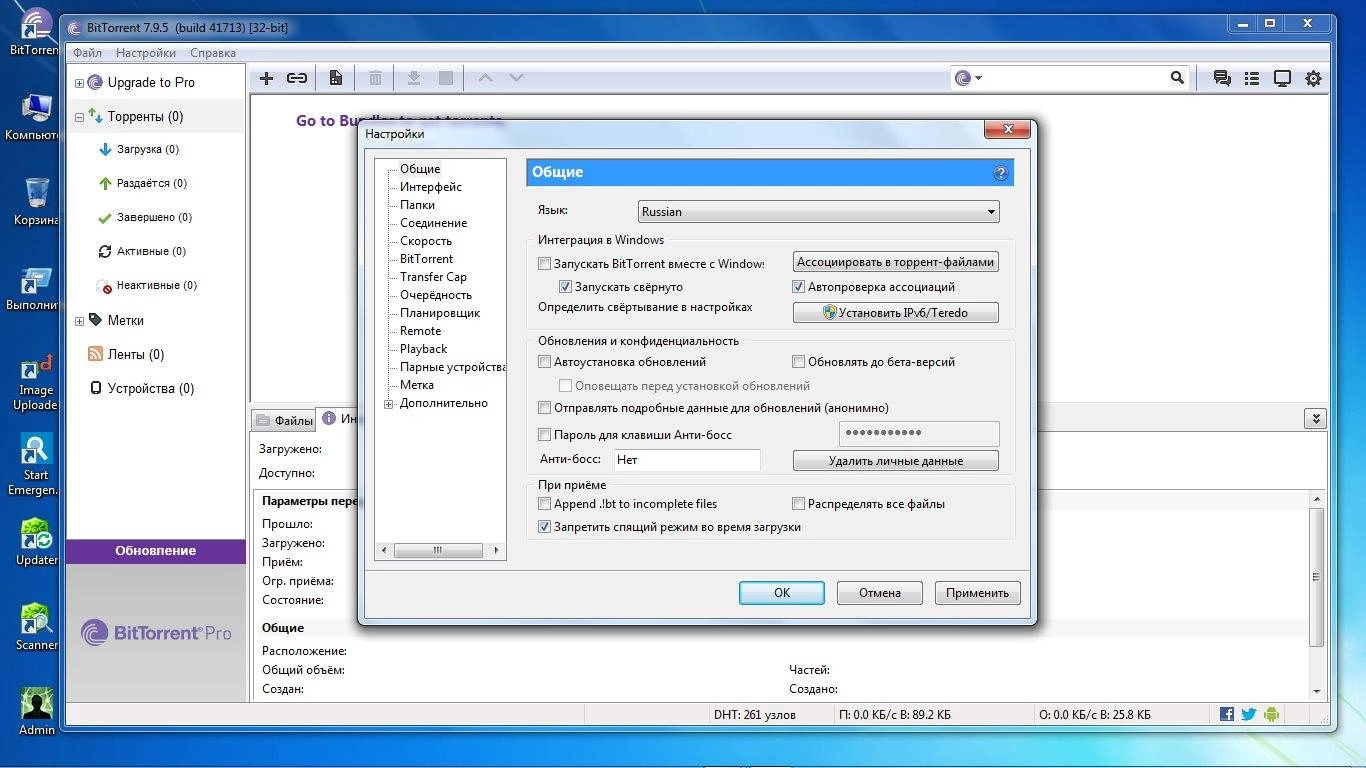Select Соединение in settings tree
The image size is (1366, 768).
pyautogui.click(x=433, y=223)
